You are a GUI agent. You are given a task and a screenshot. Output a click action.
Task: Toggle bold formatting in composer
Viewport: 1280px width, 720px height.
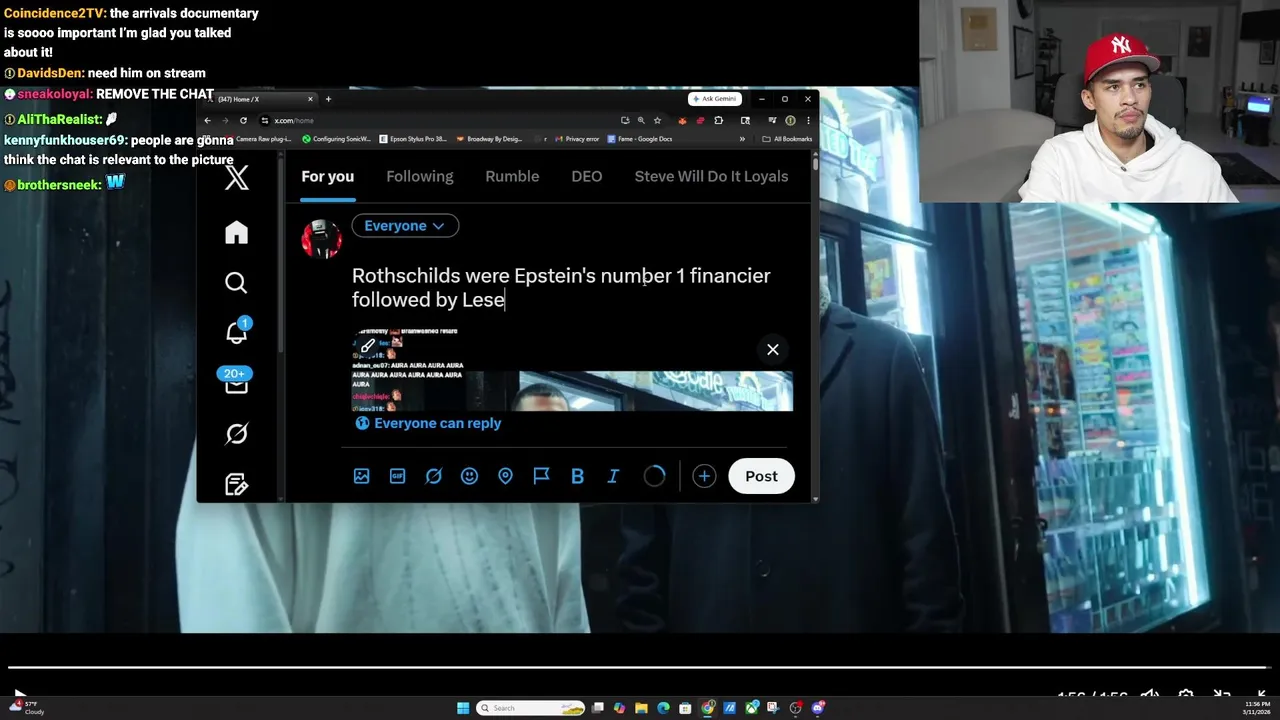tap(577, 476)
